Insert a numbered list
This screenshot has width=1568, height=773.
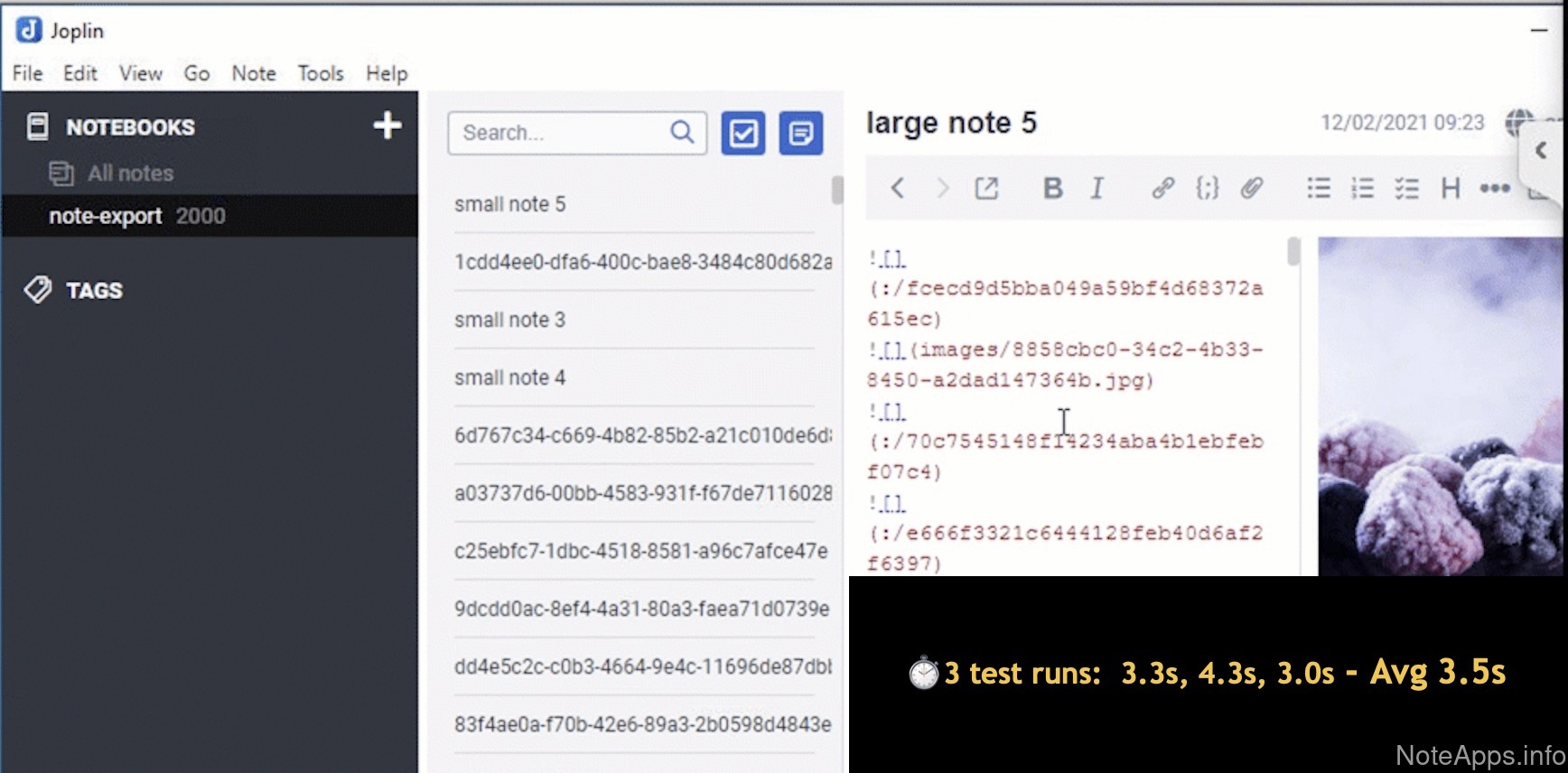[x=1362, y=188]
